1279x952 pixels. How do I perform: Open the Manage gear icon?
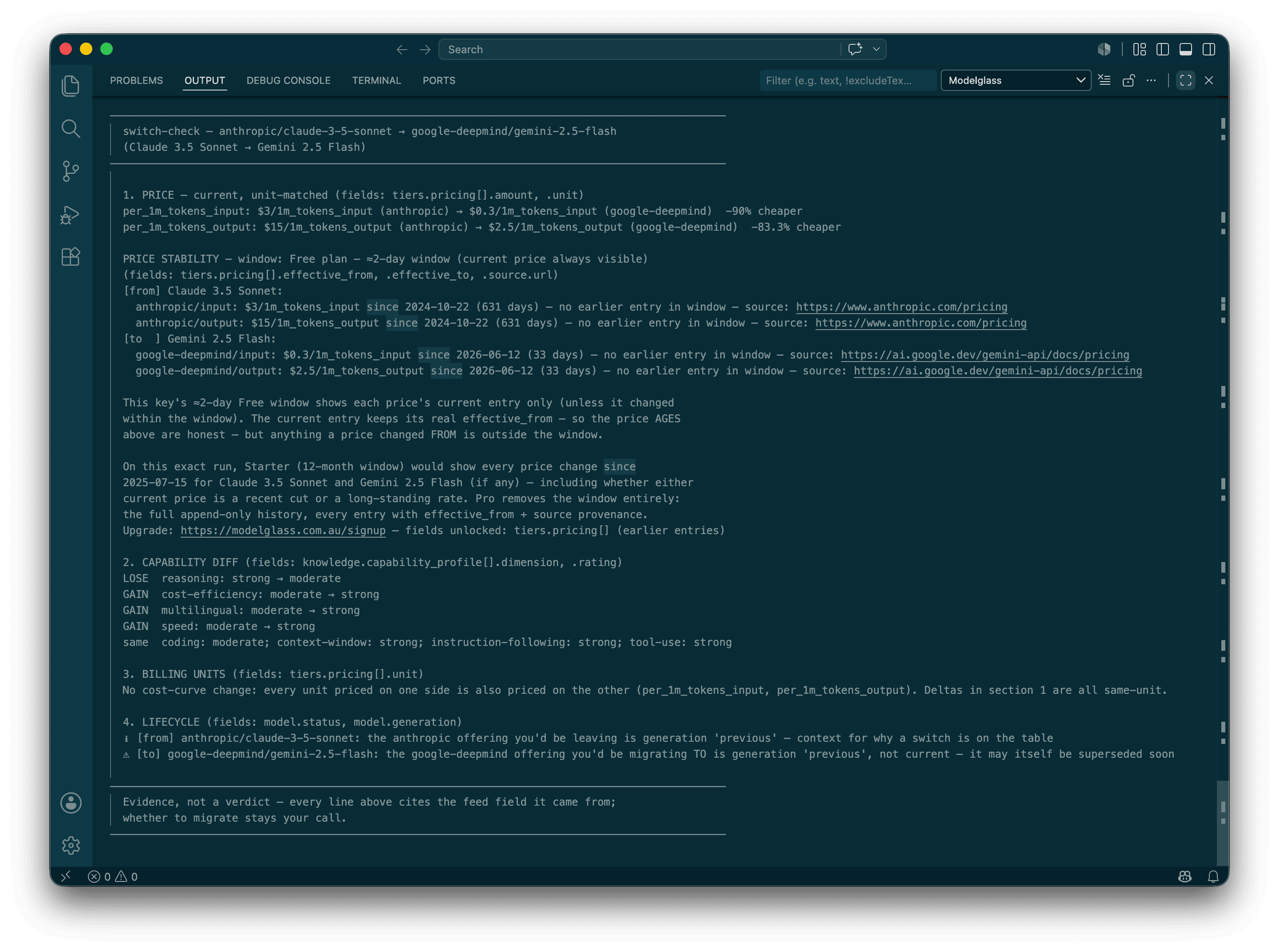(71, 846)
